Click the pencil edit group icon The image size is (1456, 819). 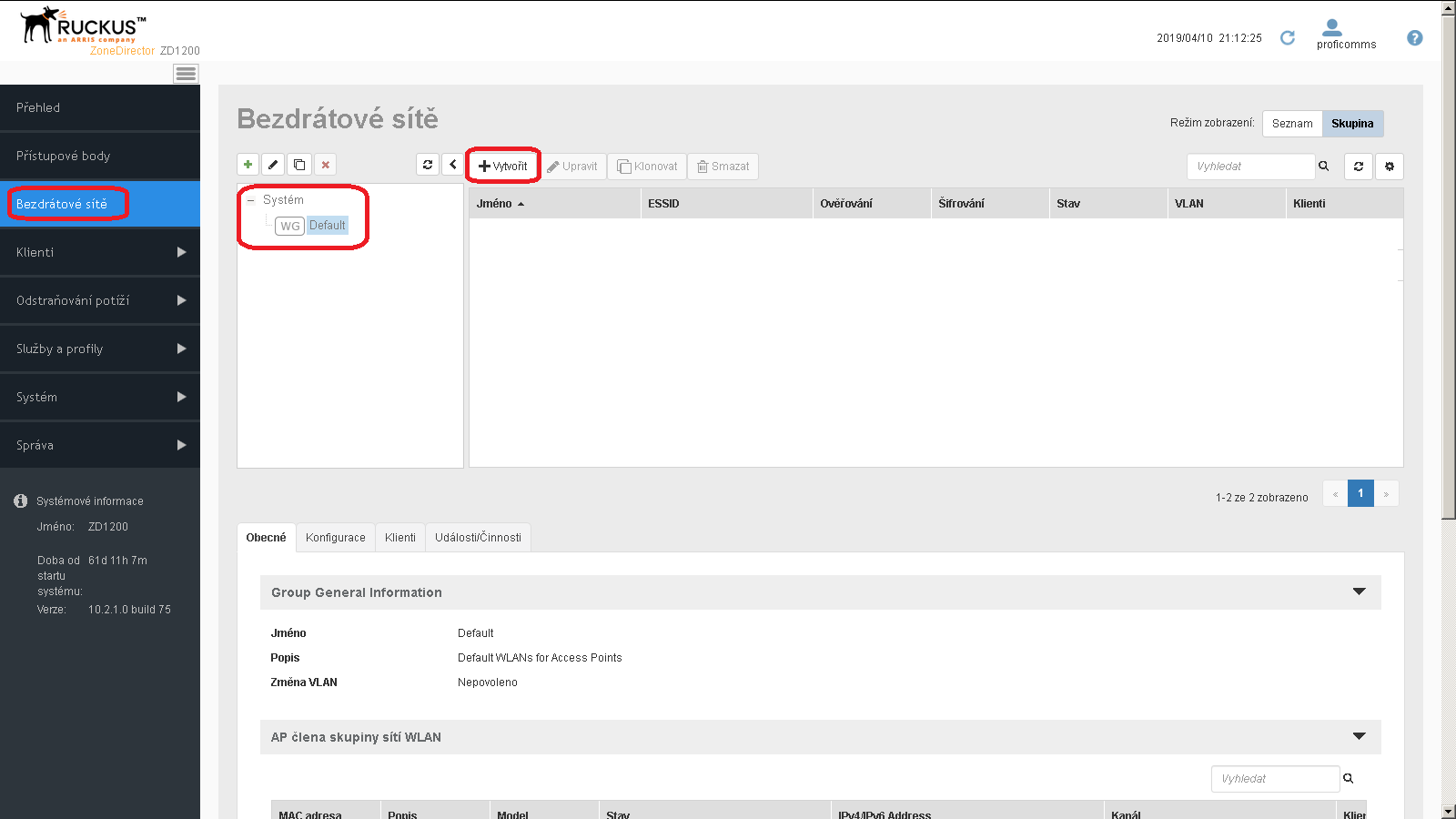tap(273, 165)
